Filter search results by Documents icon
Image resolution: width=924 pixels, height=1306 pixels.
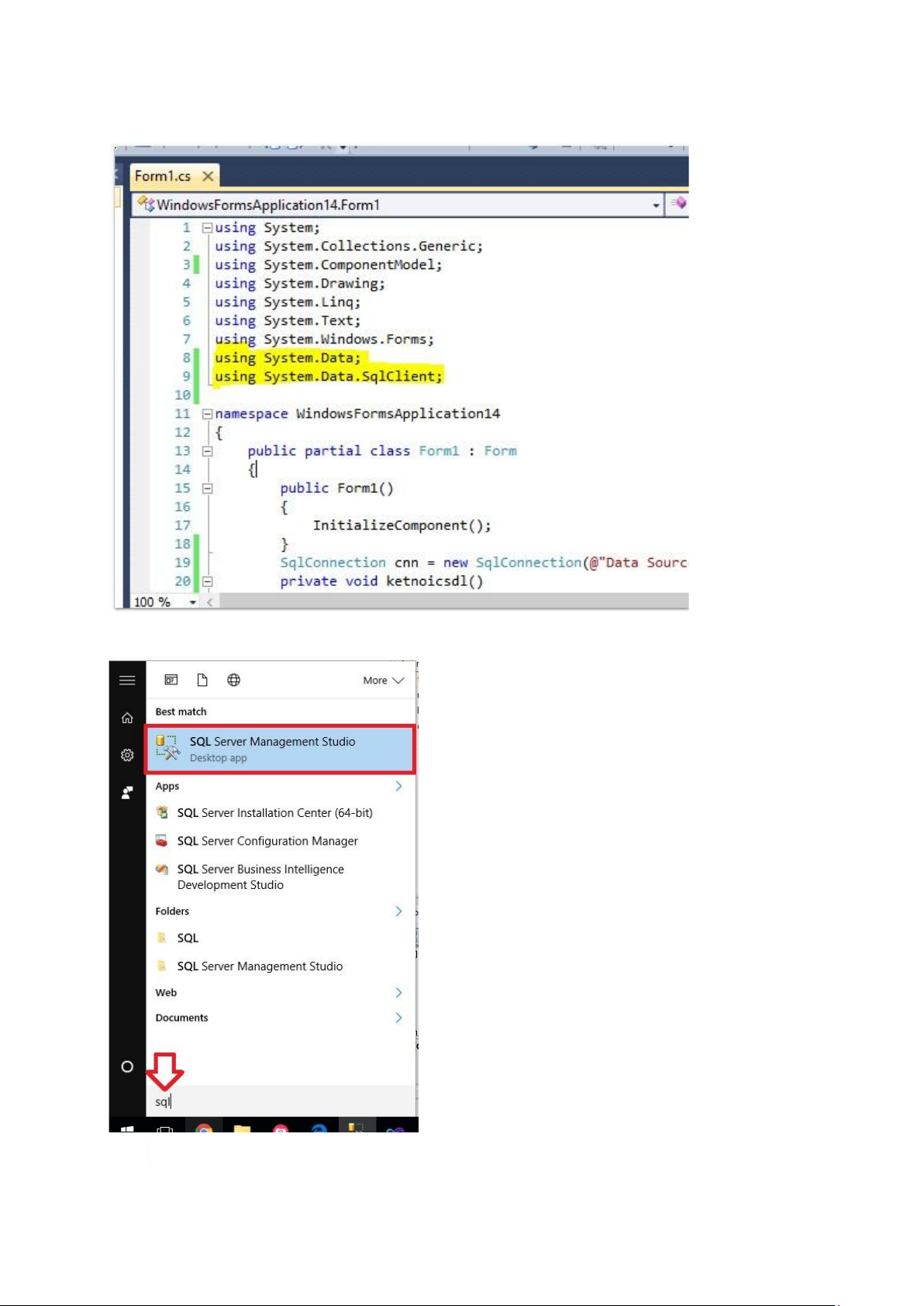tap(202, 680)
